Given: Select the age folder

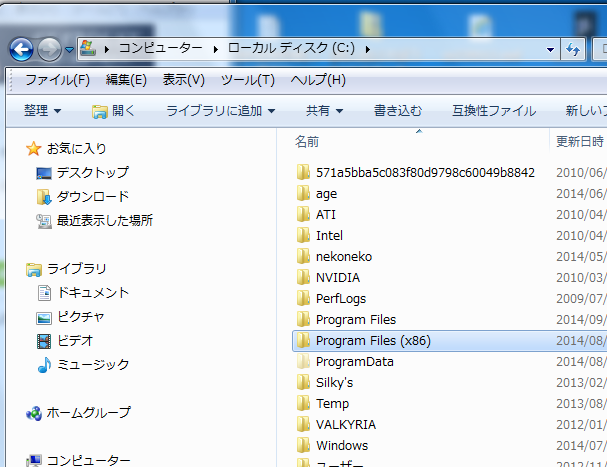Looking at the screenshot, I should (x=326, y=194).
